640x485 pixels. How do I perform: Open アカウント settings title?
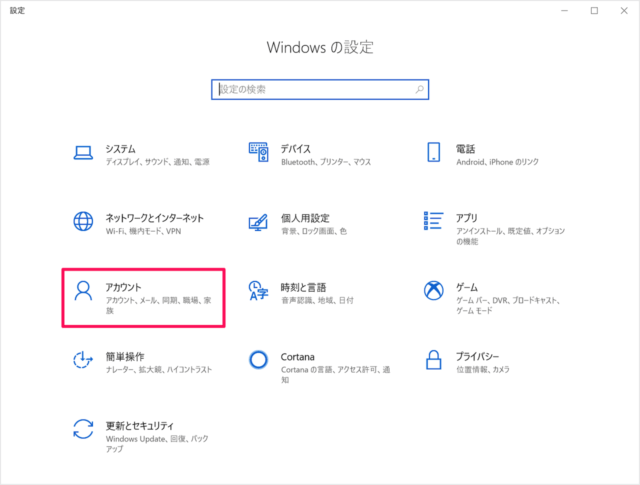[124, 287]
